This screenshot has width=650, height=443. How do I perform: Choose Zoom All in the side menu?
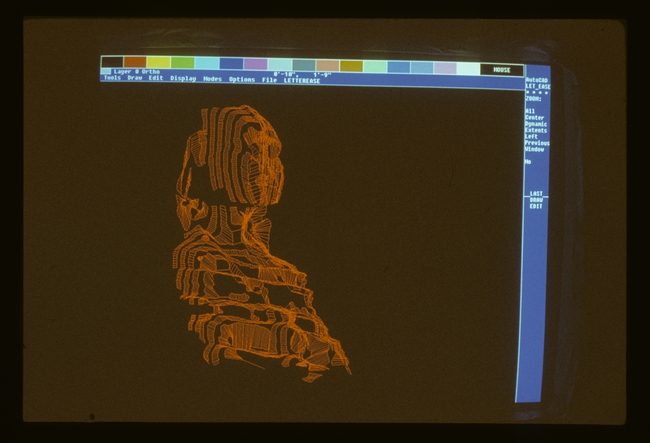point(530,111)
